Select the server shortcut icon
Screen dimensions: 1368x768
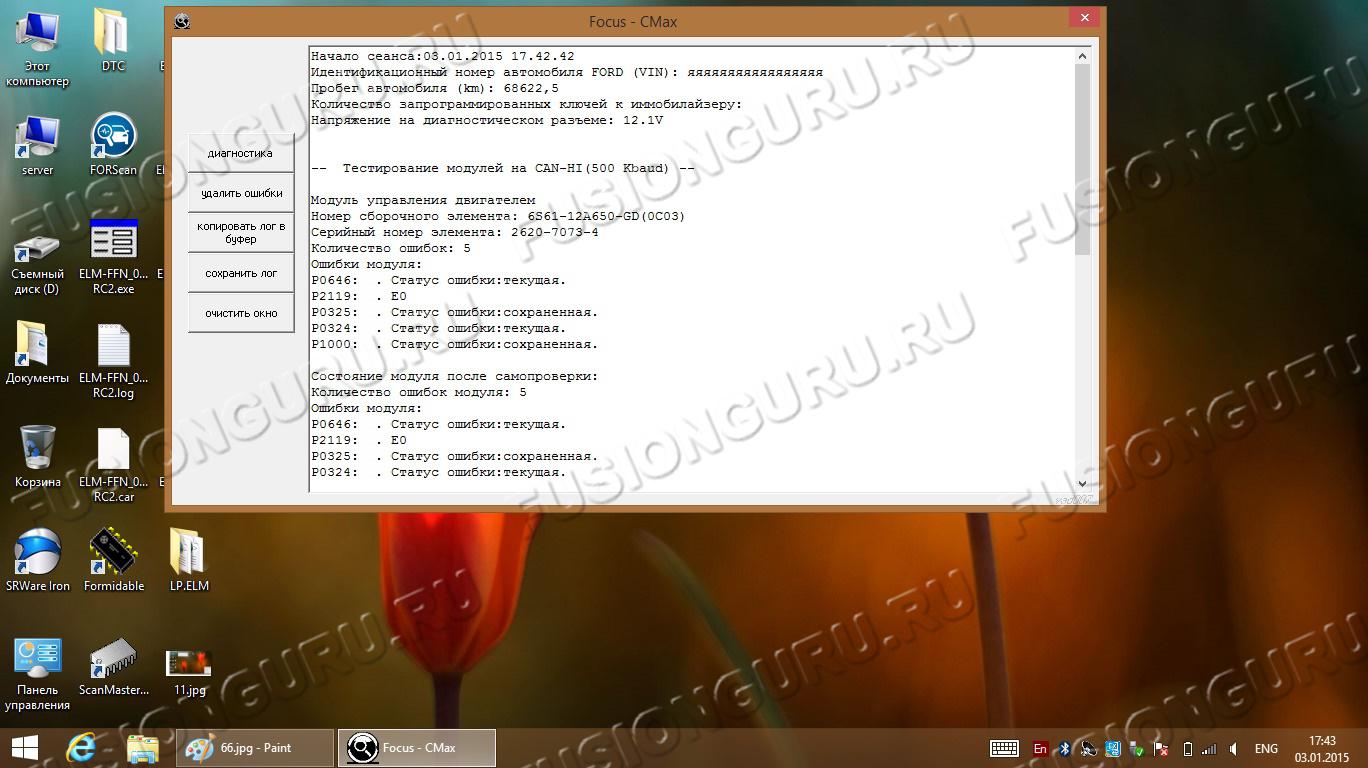pyautogui.click(x=37, y=145)
